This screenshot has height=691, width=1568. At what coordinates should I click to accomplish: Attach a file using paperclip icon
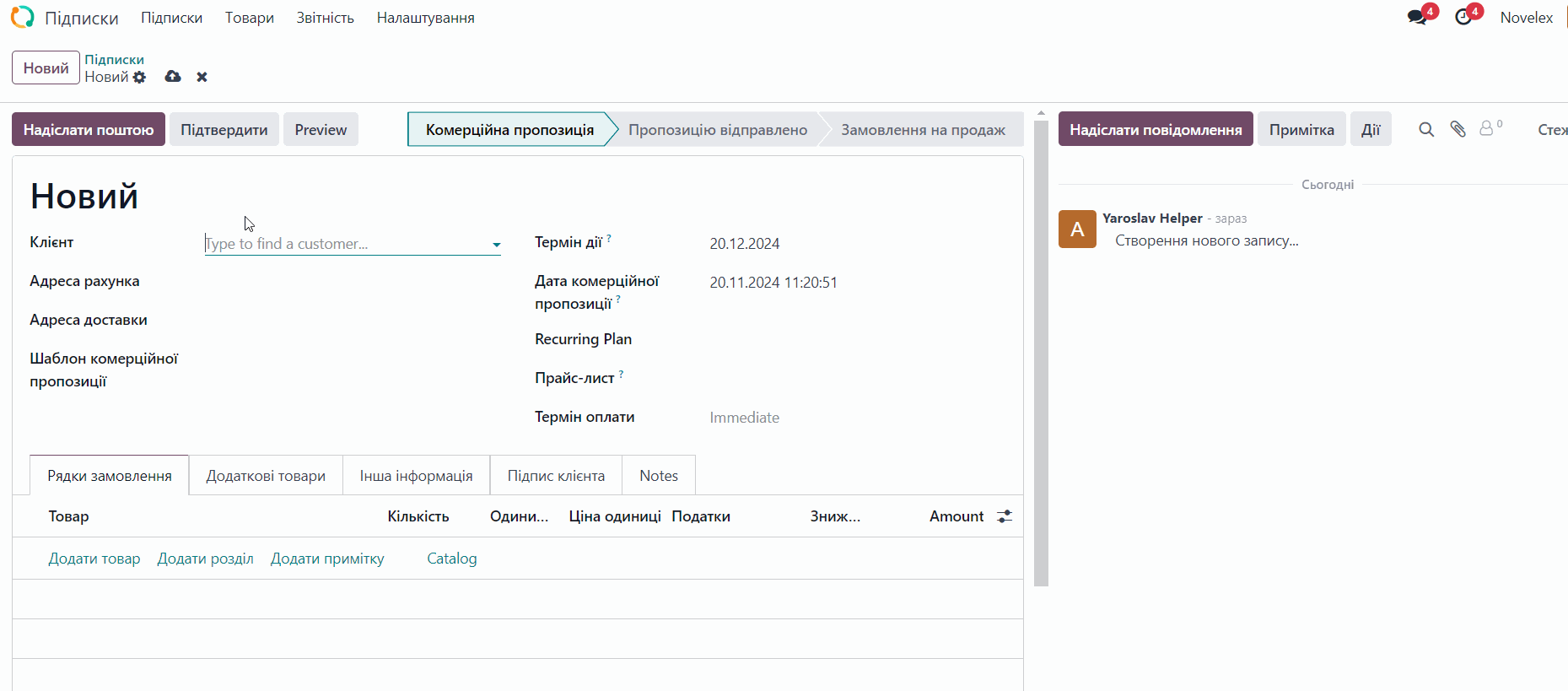1458,129
